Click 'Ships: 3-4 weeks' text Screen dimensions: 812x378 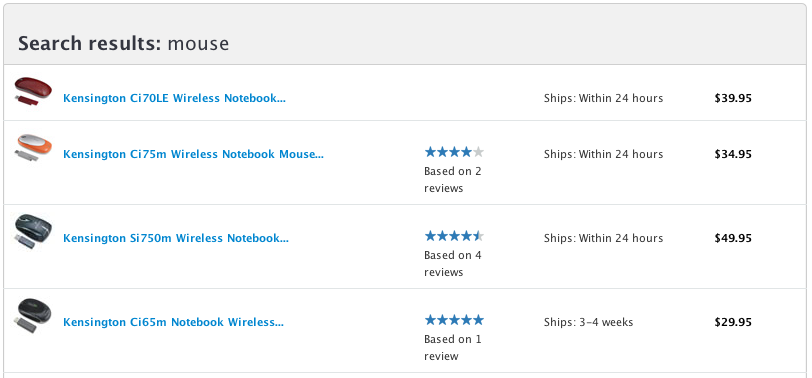click(x=588, y=322)
